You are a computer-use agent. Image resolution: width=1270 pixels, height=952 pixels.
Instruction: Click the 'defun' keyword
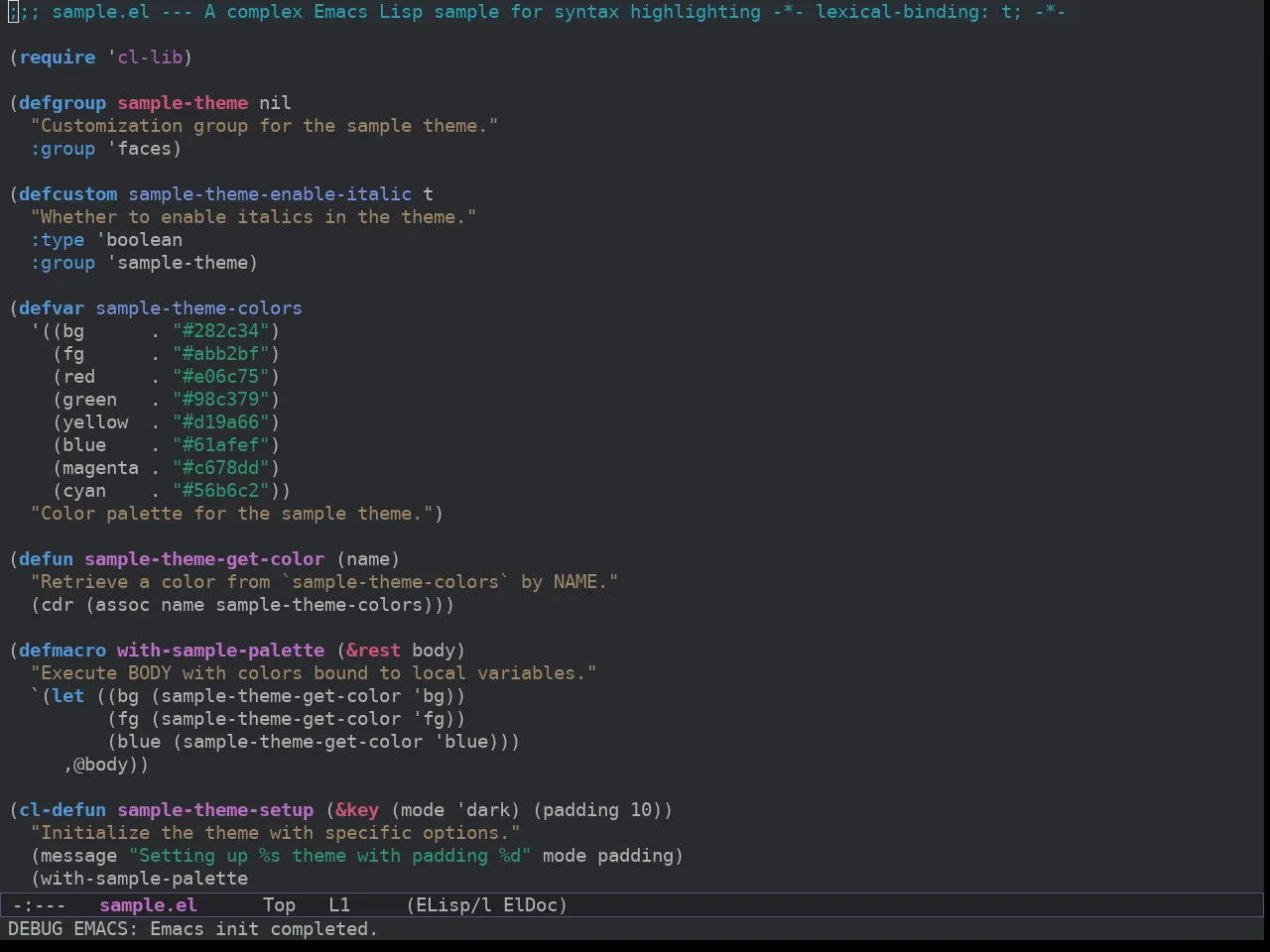click(47, 559)
